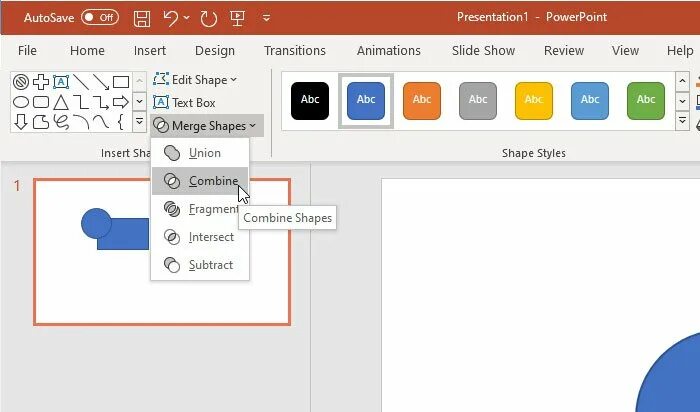Switch to the Slide Show tab
700x412 pixels.
pyautogui.click(x=483, y=50)
